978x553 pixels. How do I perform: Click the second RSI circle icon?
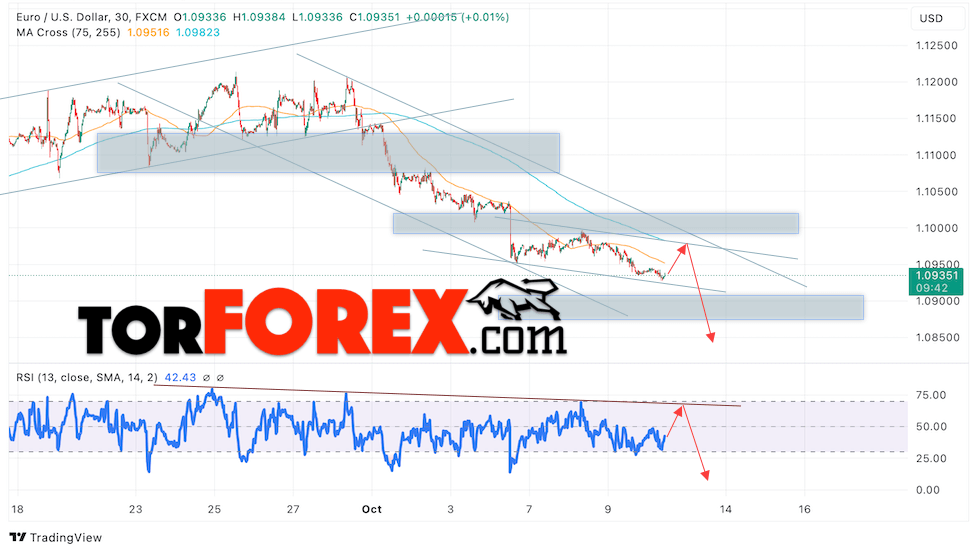pos(220,378)
